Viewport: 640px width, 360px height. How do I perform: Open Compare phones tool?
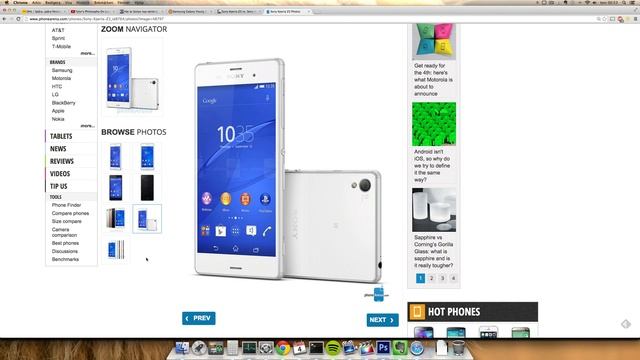coord(70,213)
